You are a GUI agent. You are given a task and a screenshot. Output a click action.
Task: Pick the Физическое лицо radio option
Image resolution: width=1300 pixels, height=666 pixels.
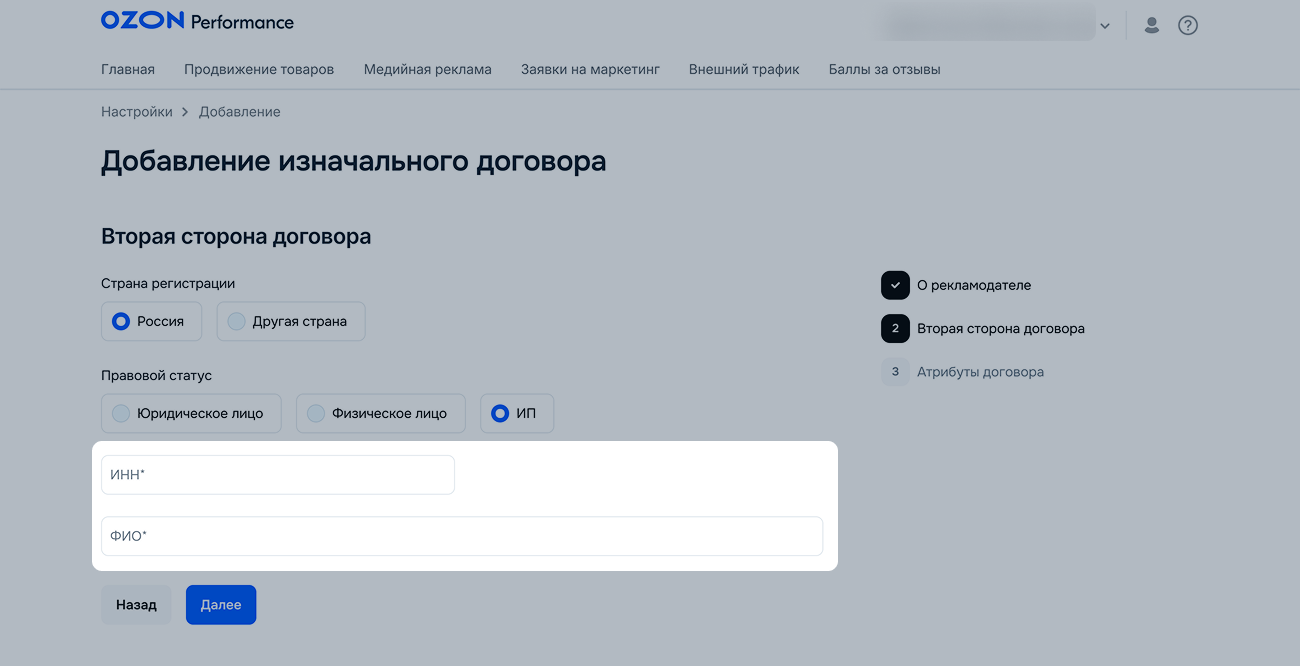pos(380,413)
